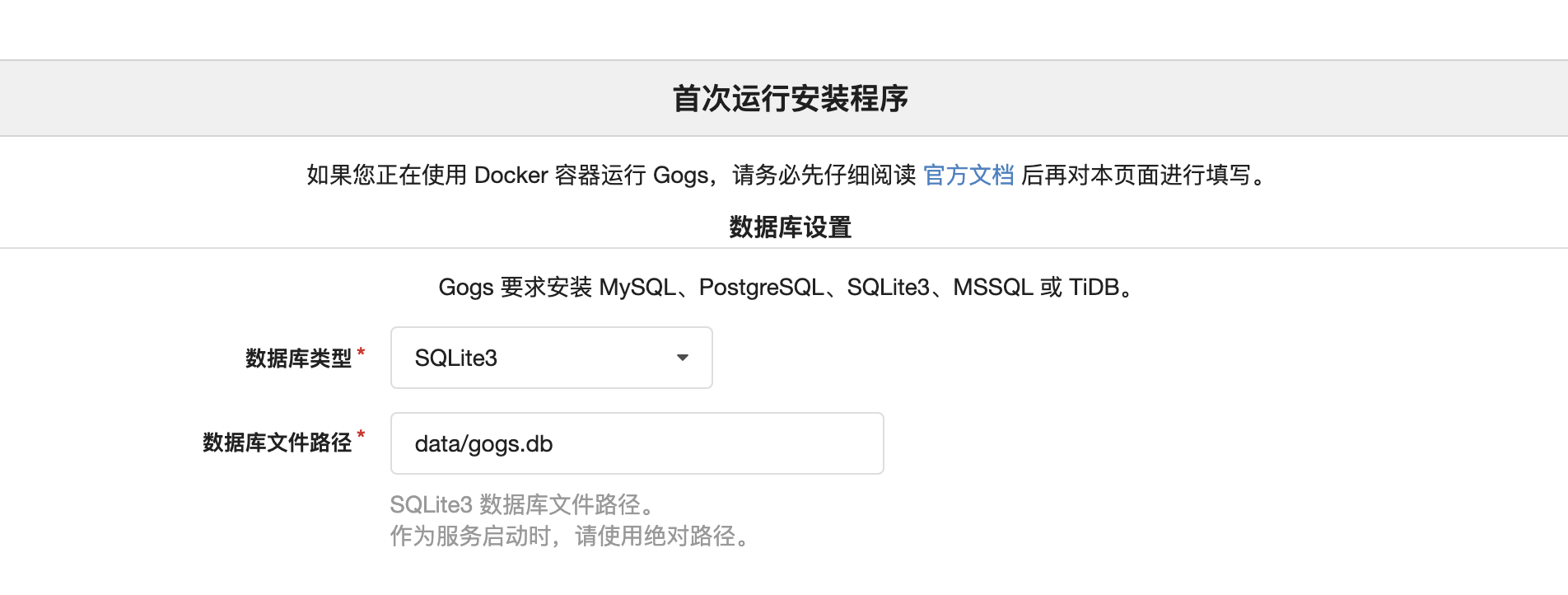Click the 首次运行安装程序 header title
The height and width of the screenshot is (595, 1568).
click(790, 98)
